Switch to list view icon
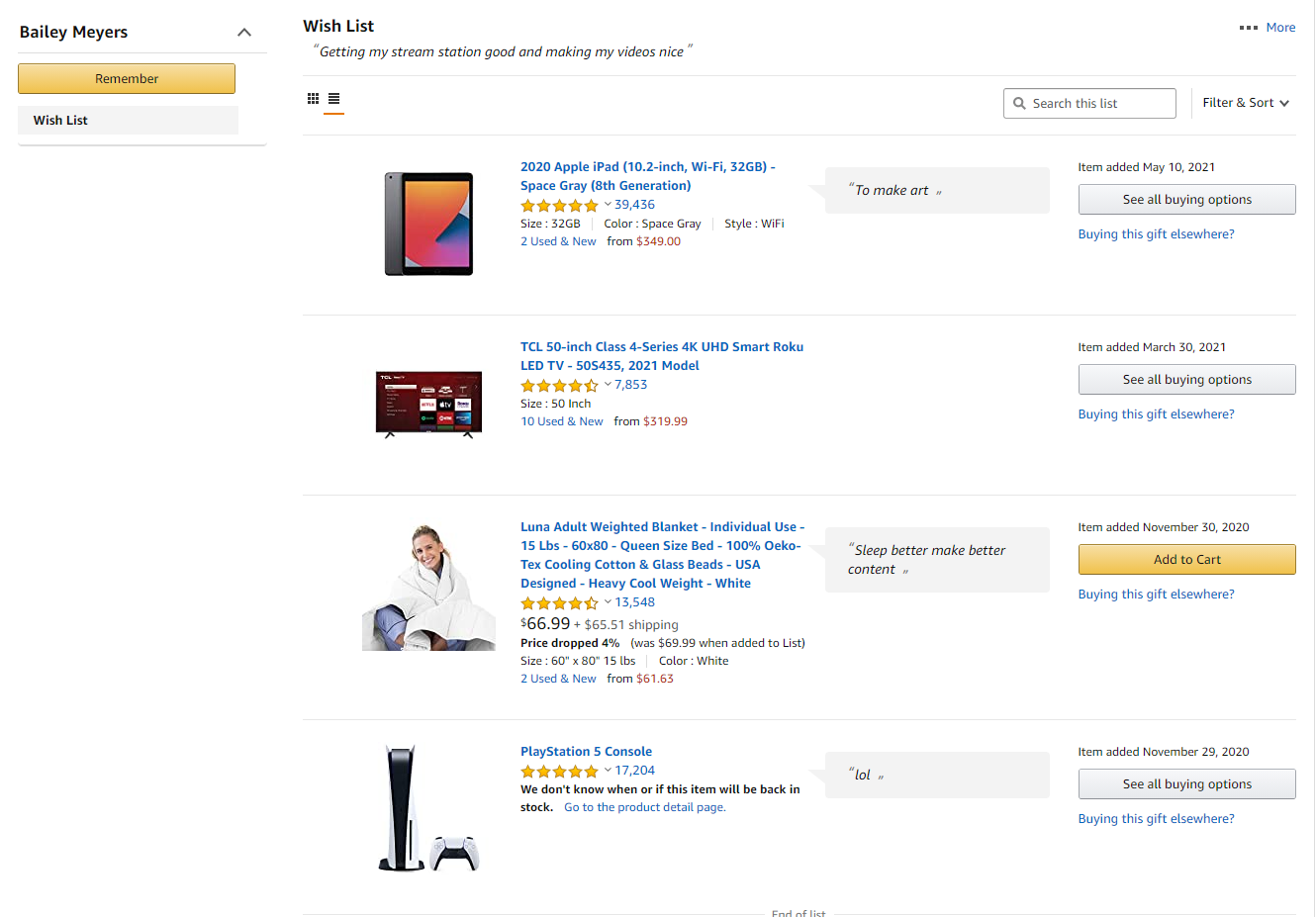The width and height of the screenshot is (1316, 917). (333, 99)
